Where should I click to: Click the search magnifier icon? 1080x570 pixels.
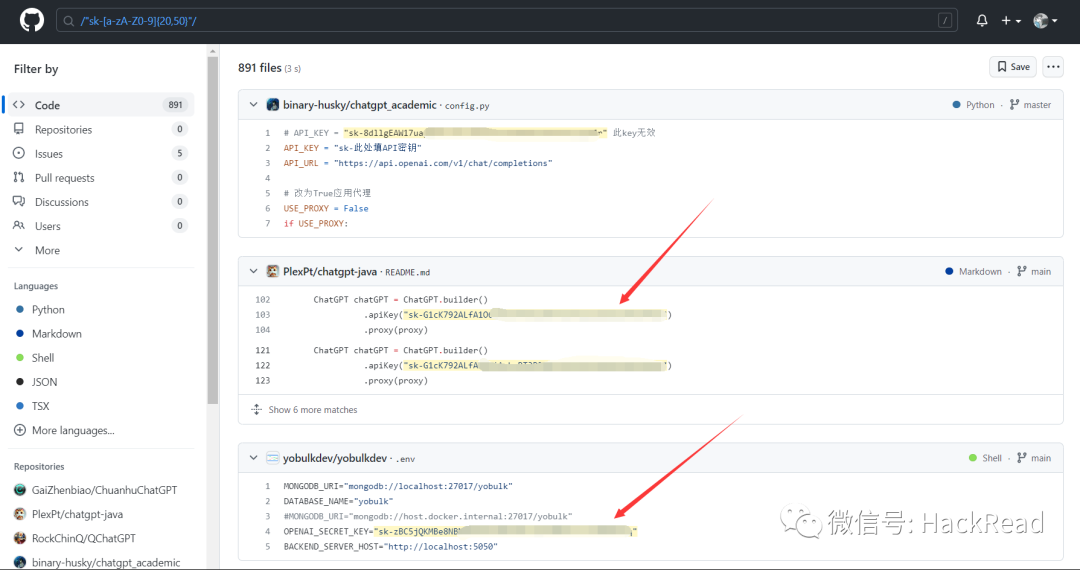(x=69, y=21)
